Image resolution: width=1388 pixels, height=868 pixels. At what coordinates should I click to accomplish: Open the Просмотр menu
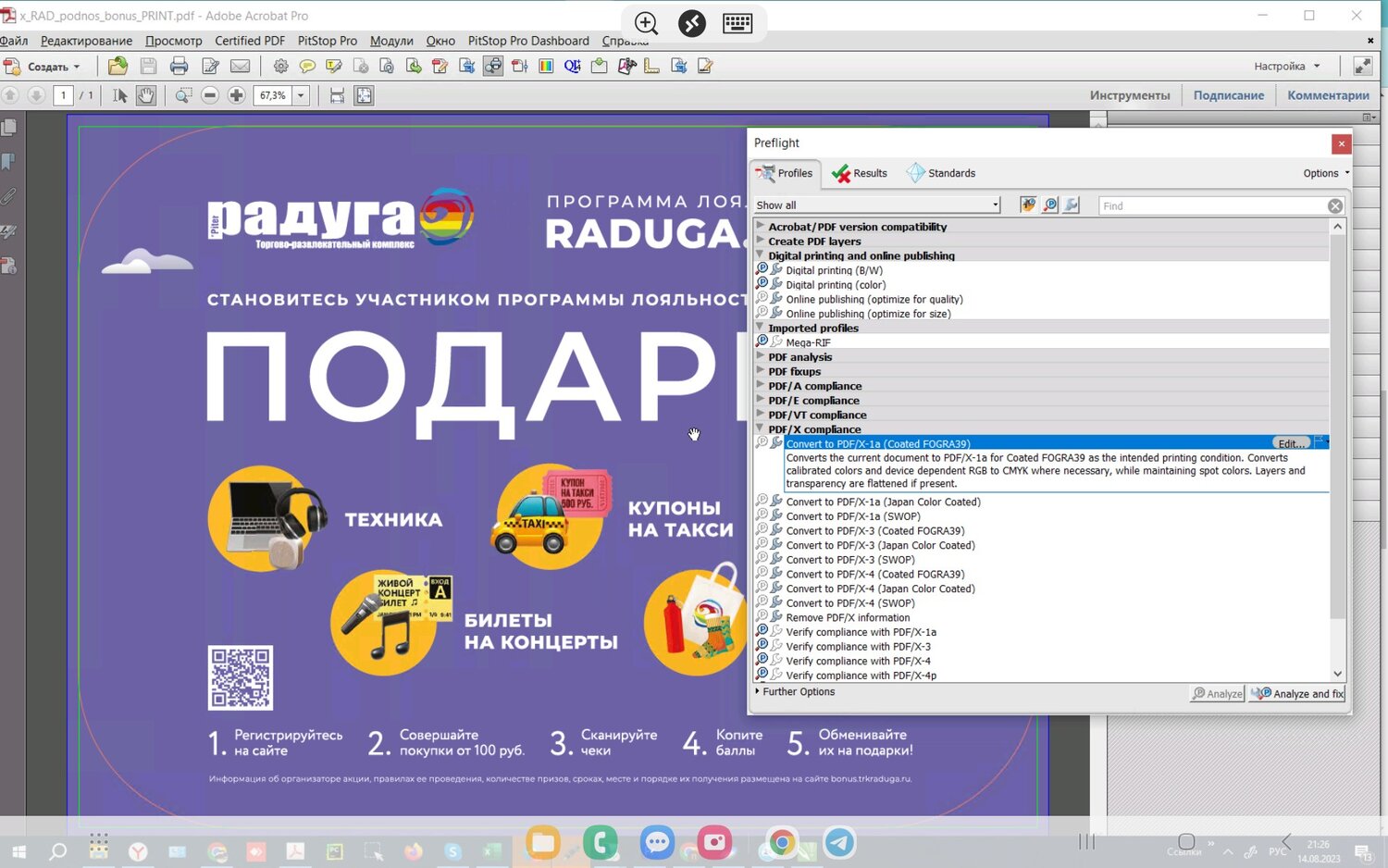pyautogui.click(x=173, y=41)
